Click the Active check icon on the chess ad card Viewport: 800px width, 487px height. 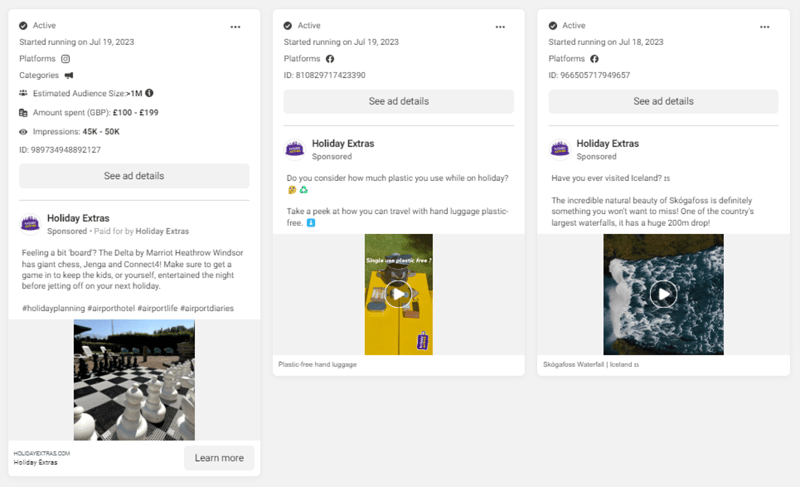pyautogui.click(x=23, y=25)
